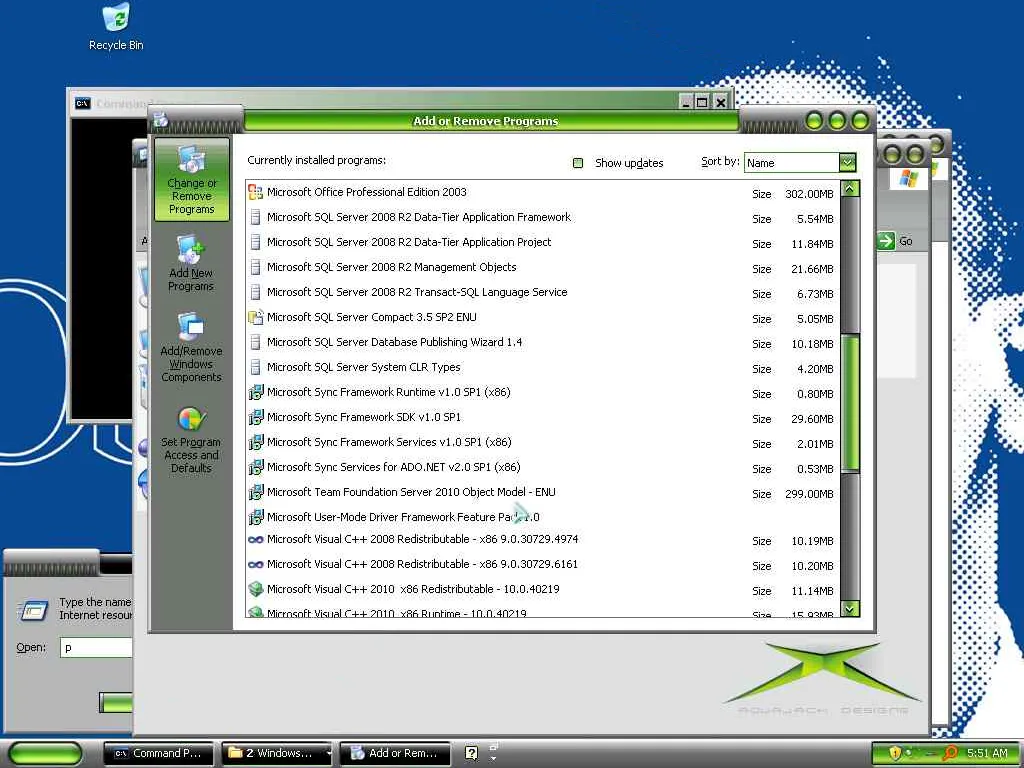Click icon of User-Mode Driver Framework Feature Pack

(256, 517)
